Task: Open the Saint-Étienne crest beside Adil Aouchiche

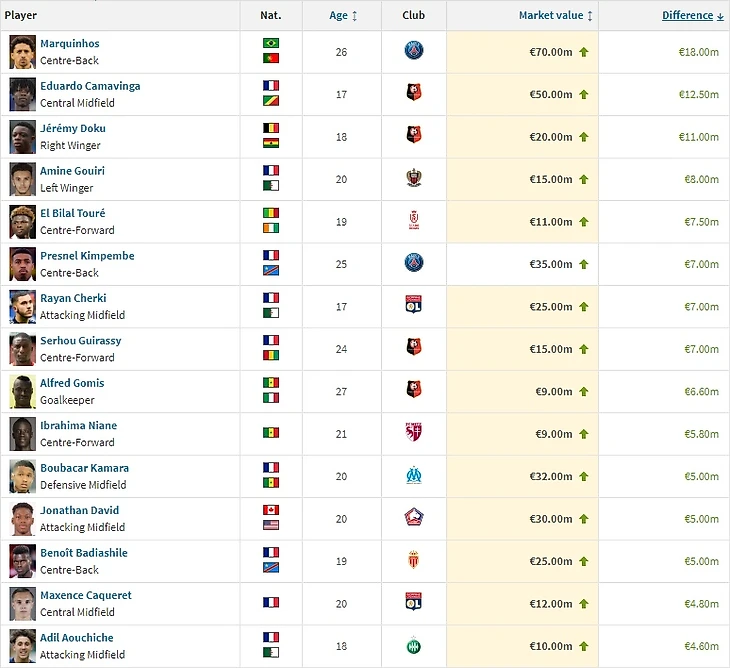Action: coord(414,646)
